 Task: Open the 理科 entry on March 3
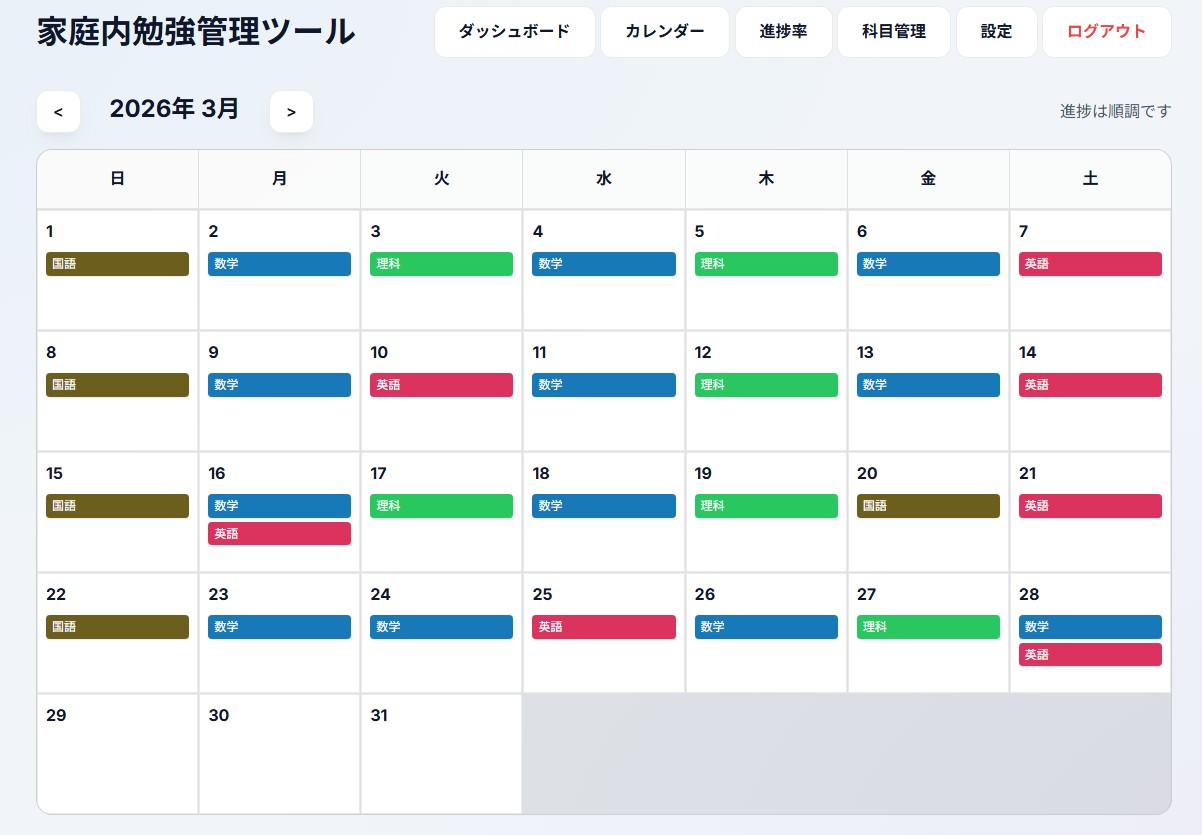pyautogui.click(x=441, y=264)
